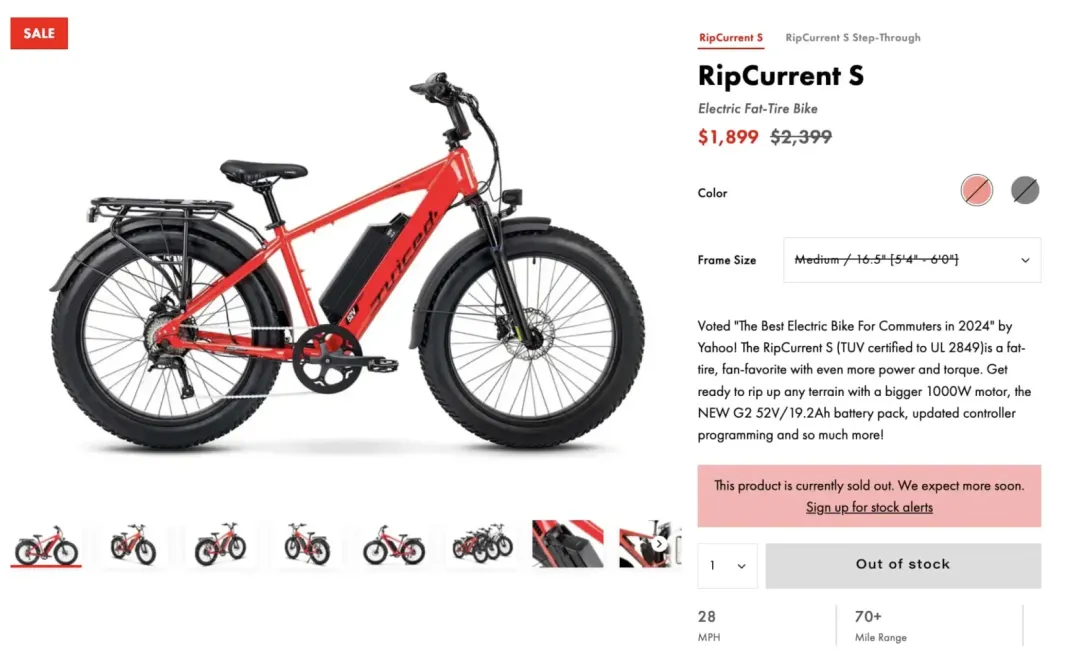Open the quantity selector dropdown
The image size is (1080, 657).
(727, 566)
